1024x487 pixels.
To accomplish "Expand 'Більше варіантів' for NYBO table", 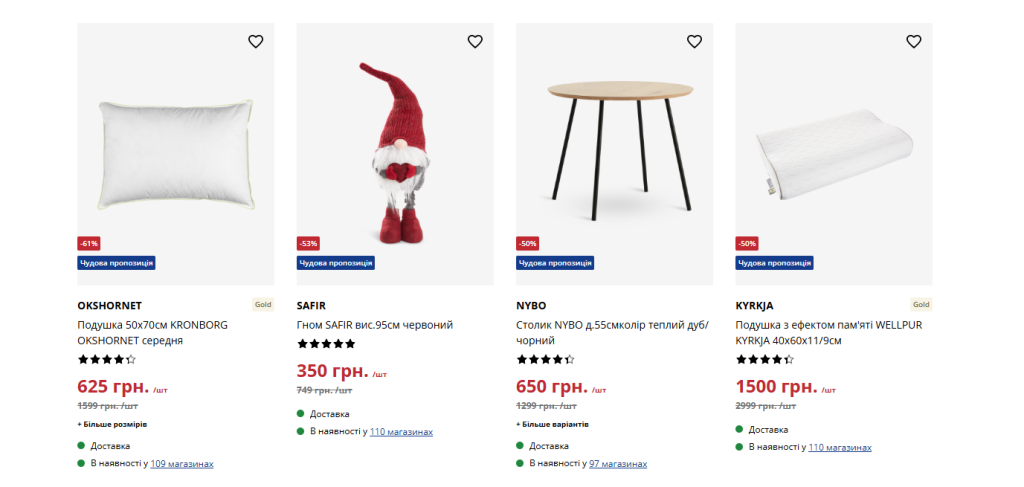I will [552, 424].
